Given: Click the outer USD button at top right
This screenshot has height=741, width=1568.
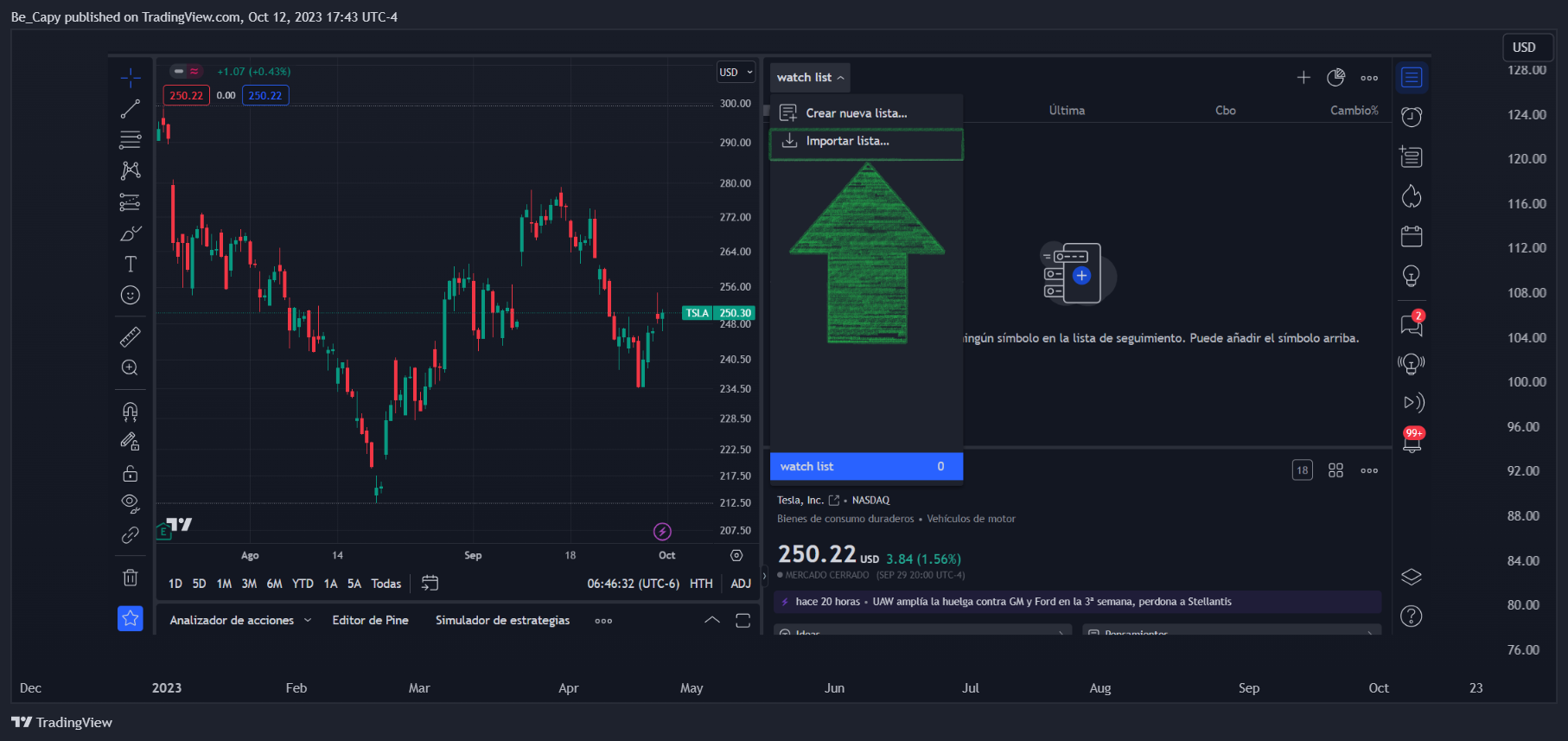Looking at the screenshot, I should 1527,48.
